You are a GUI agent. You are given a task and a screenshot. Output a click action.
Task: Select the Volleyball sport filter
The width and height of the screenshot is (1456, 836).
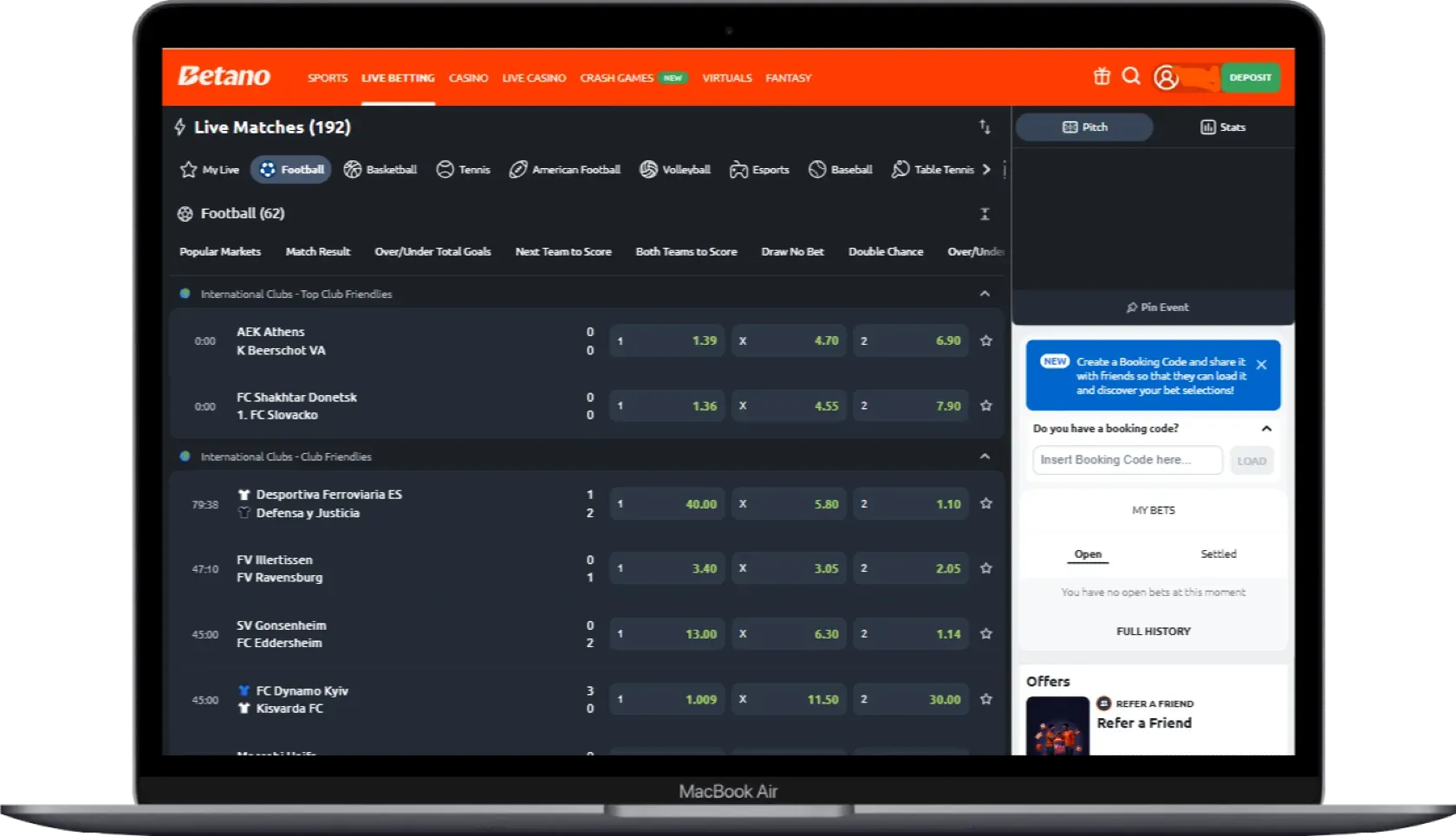coord(674,170)
